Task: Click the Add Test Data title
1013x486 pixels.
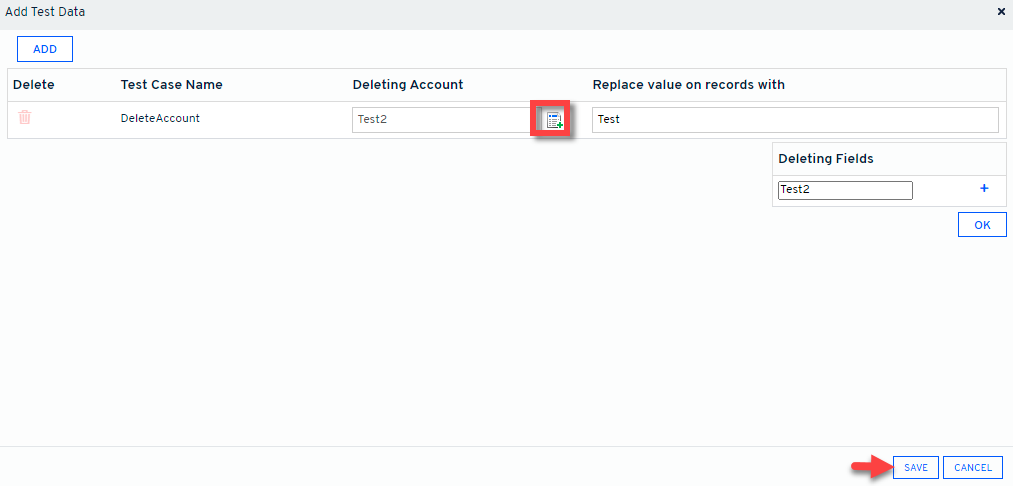Action: click(x=45, y=12)
